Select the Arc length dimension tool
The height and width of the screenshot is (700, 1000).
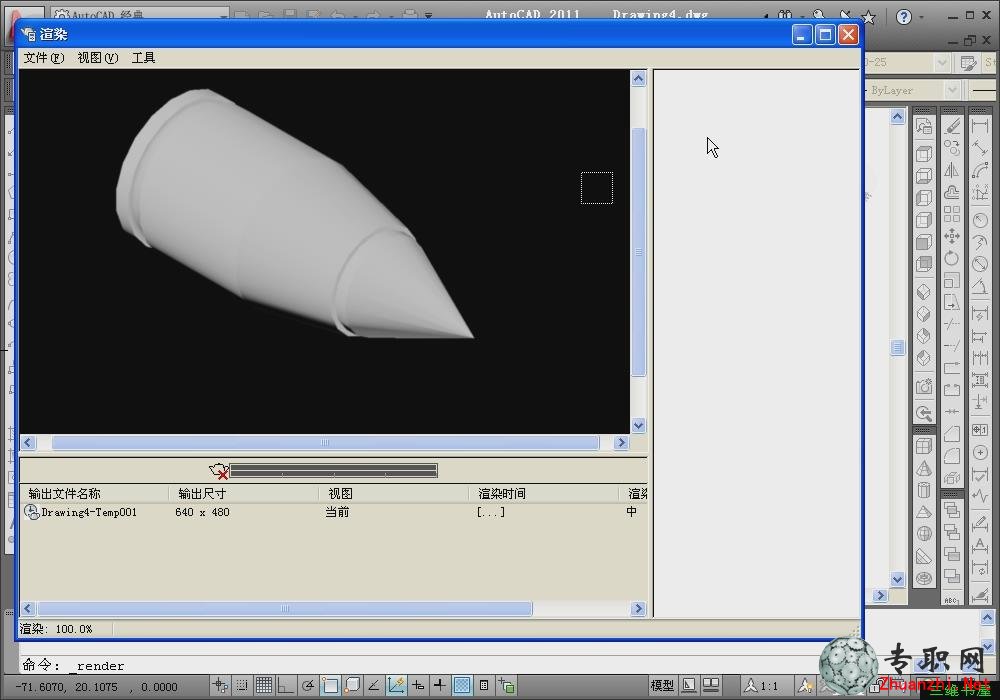click(980, 170)
